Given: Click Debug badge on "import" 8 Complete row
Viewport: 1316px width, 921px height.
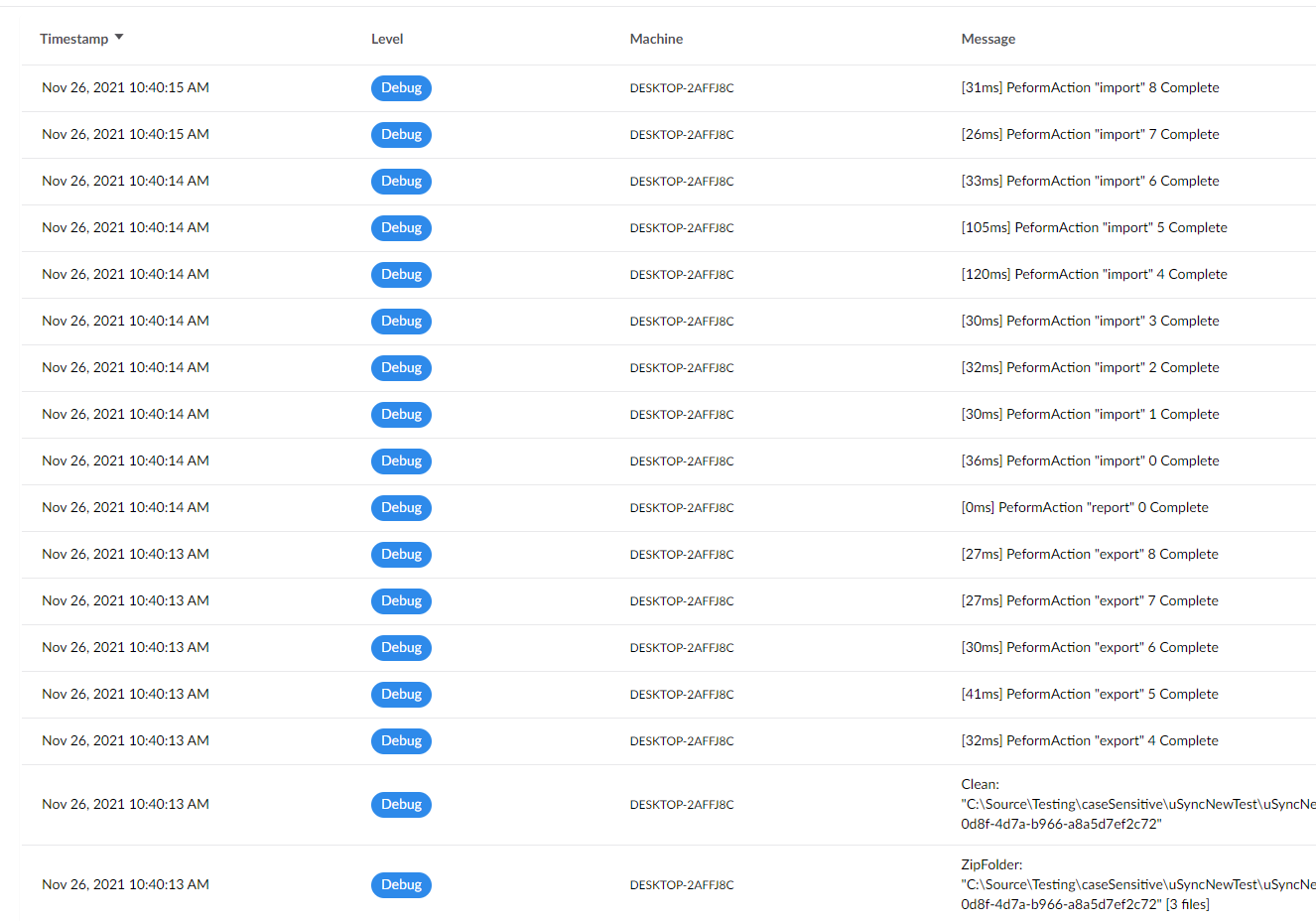Looking at the screenshot, I should pos(401,88).
